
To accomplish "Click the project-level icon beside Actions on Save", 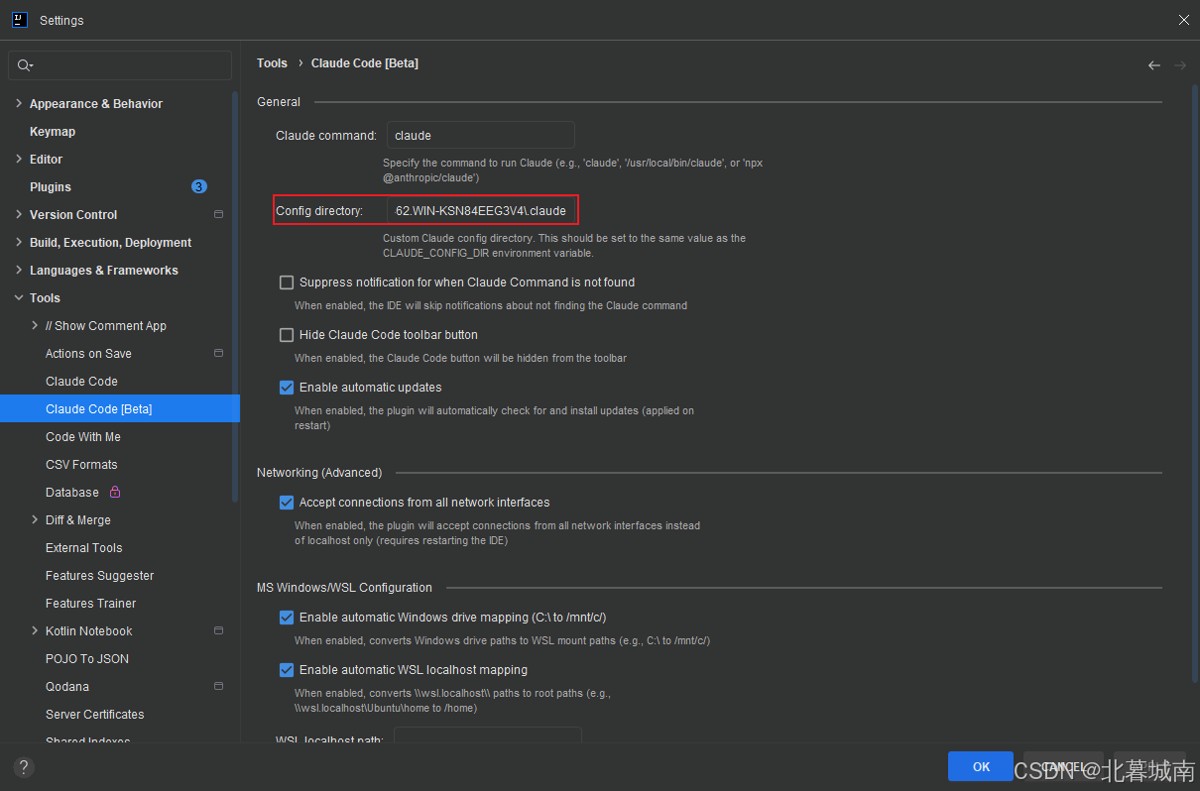I will click(x=219, y=353).
